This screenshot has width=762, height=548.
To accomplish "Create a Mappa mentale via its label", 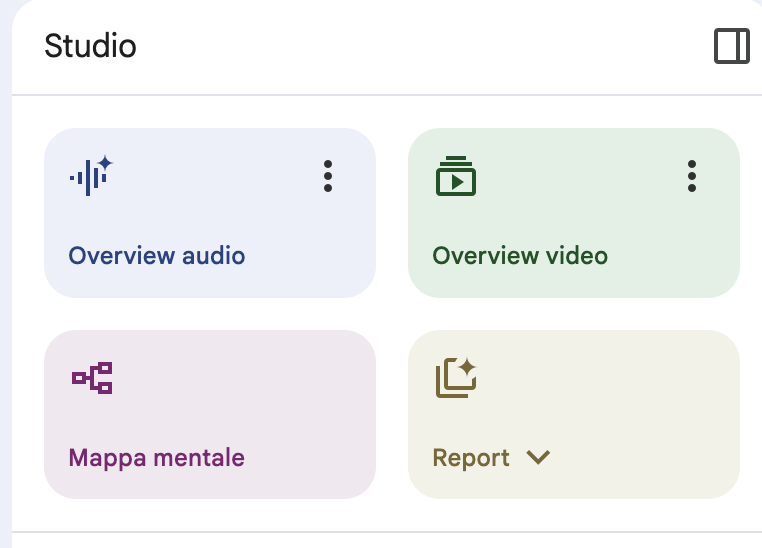I will coord(156,458).
